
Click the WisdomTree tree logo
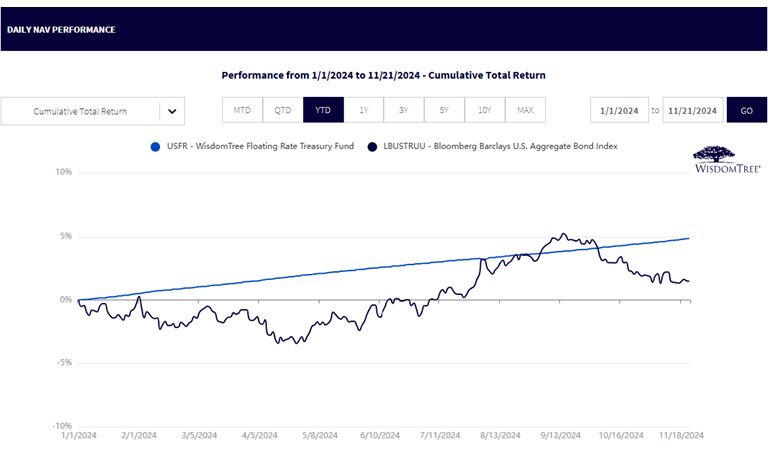point(727,159)
